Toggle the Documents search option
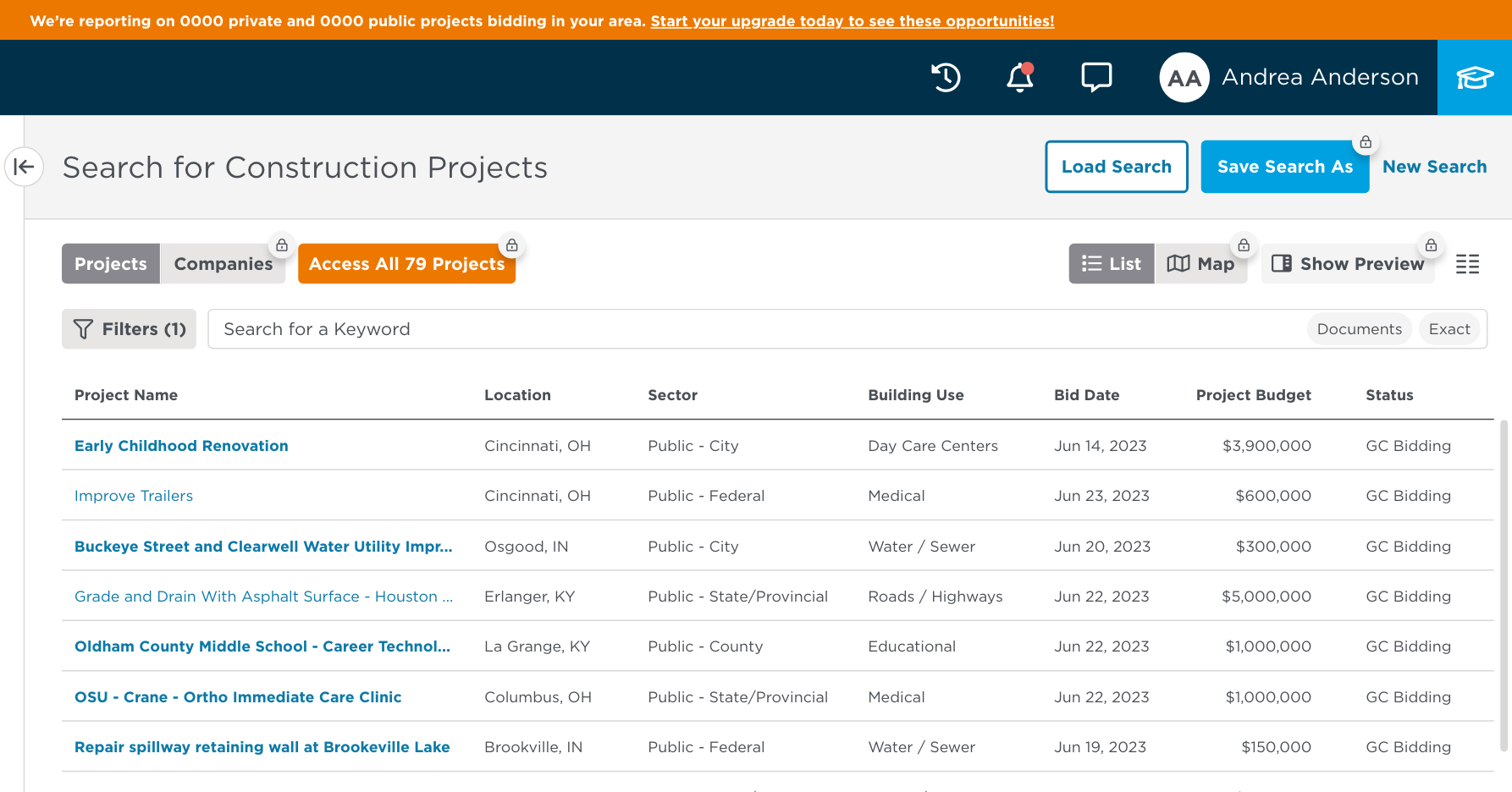 (x=1358, y=329)
